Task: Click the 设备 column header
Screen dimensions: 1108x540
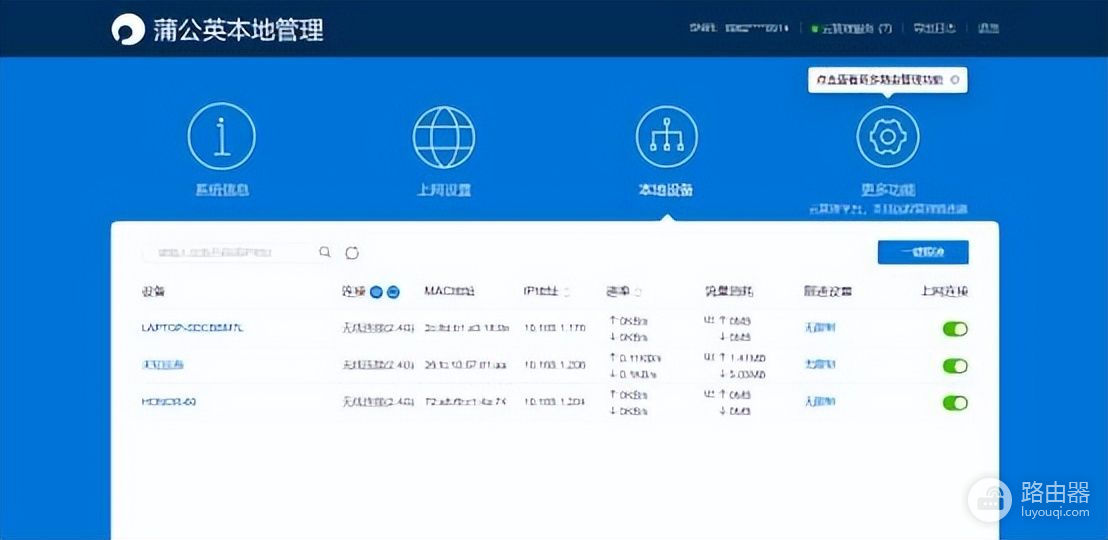Action: tap(153, 292)
